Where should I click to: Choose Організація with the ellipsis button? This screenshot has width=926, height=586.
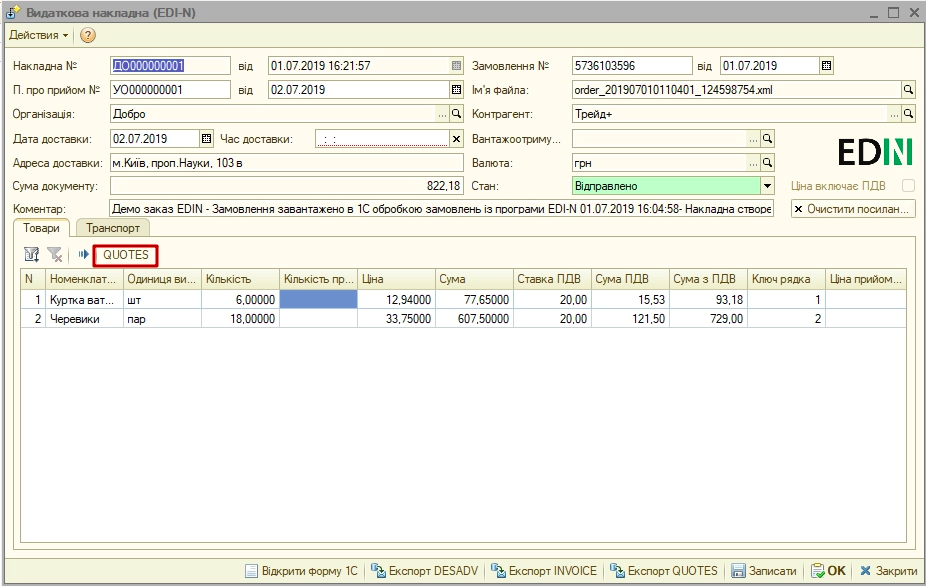(x=442, y=114)
